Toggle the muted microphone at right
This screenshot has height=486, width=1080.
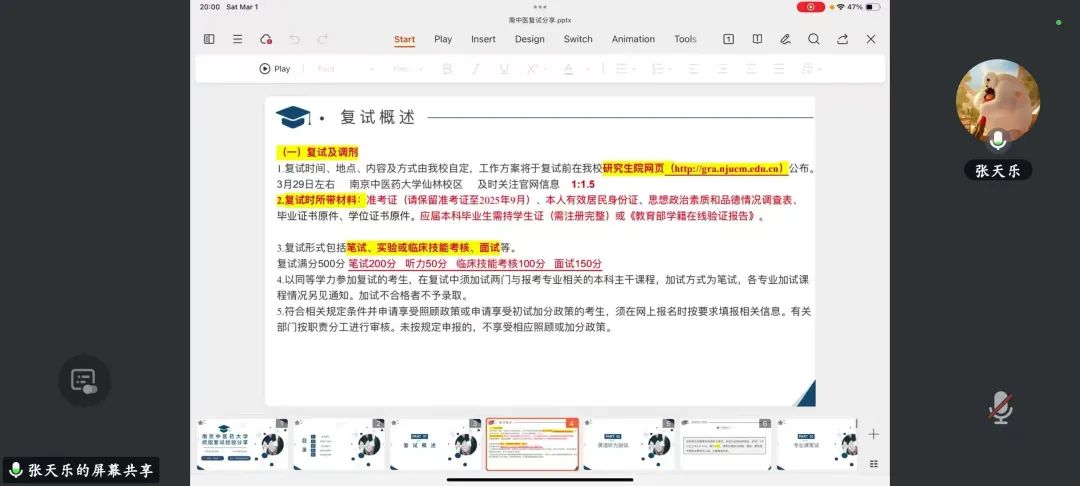click(999, 405)
